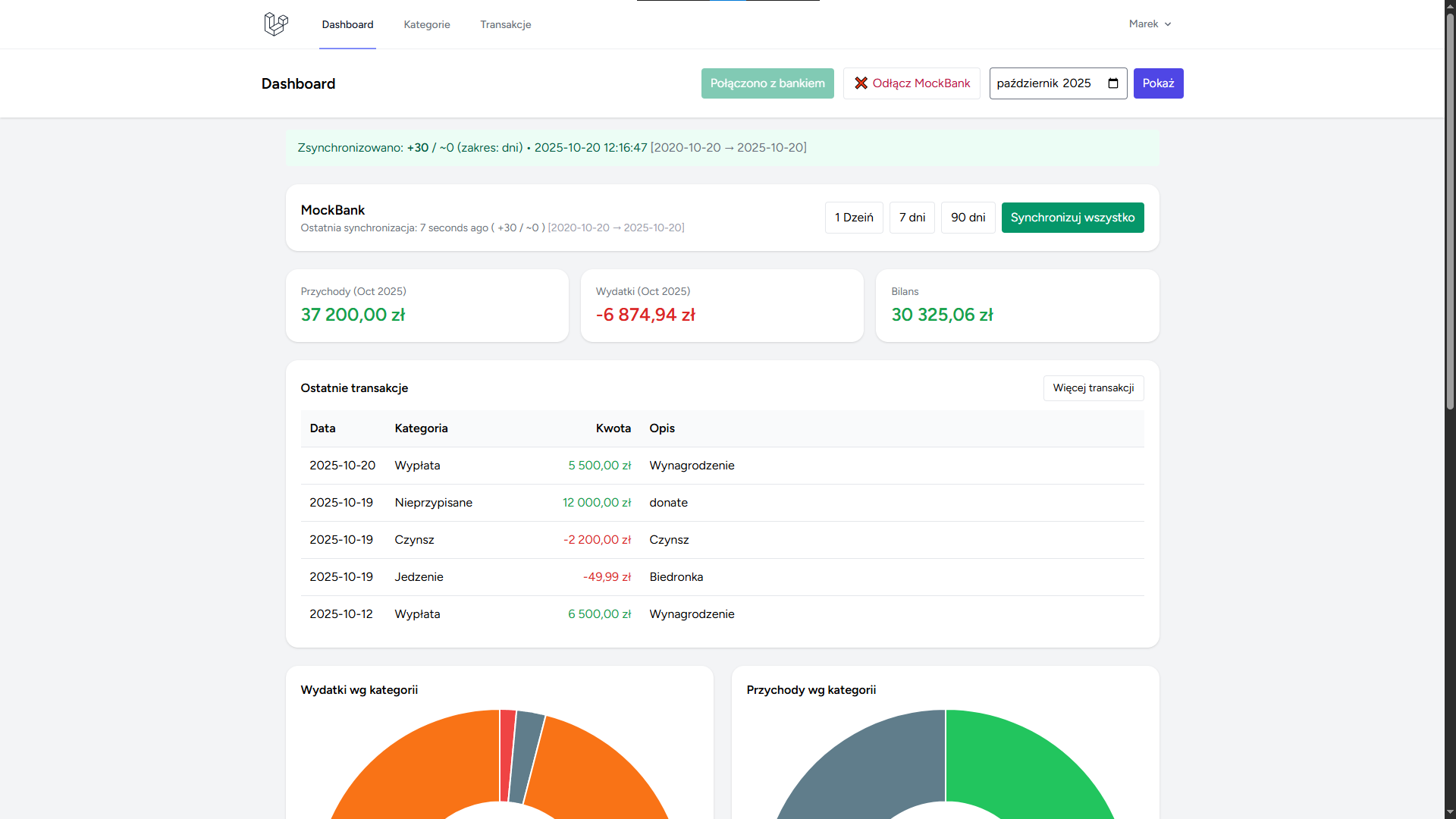This screenshot has height=819, width=1456.
Task: Click the Data column header
Action: [322, 428]
